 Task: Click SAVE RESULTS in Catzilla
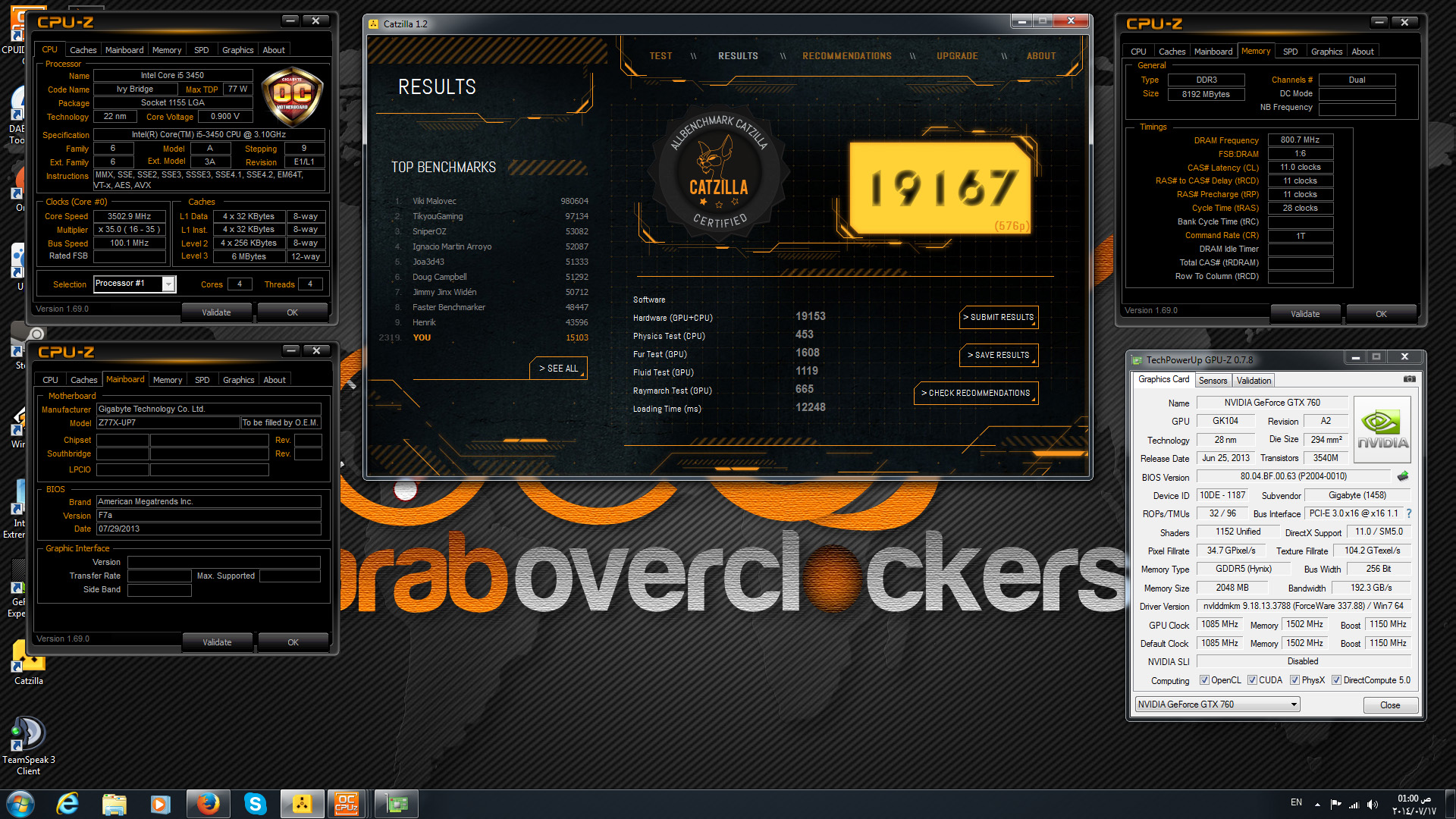[999, 356]
